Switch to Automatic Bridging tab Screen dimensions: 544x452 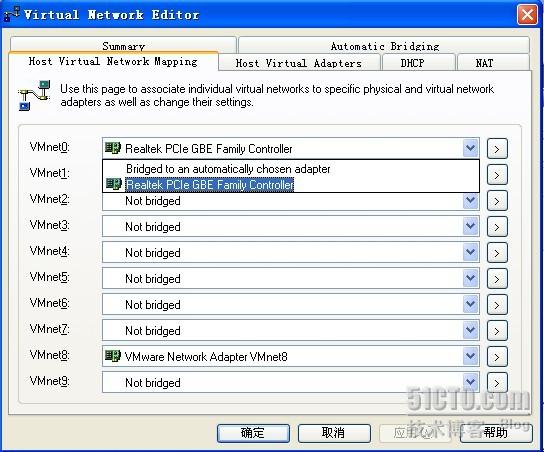coord(384,45)
